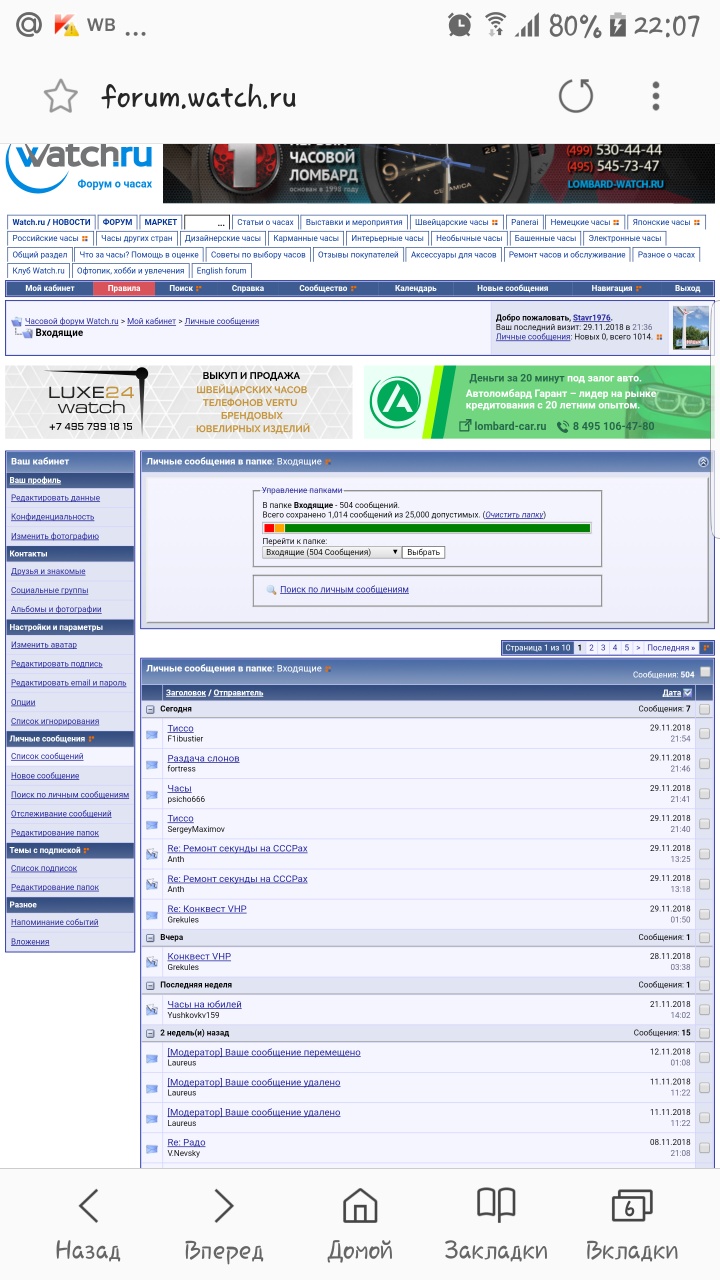The height and width of the screenshot is (1280, 720).
Task: Collapse the folder management panel header icon
Action: click(703, 462)
